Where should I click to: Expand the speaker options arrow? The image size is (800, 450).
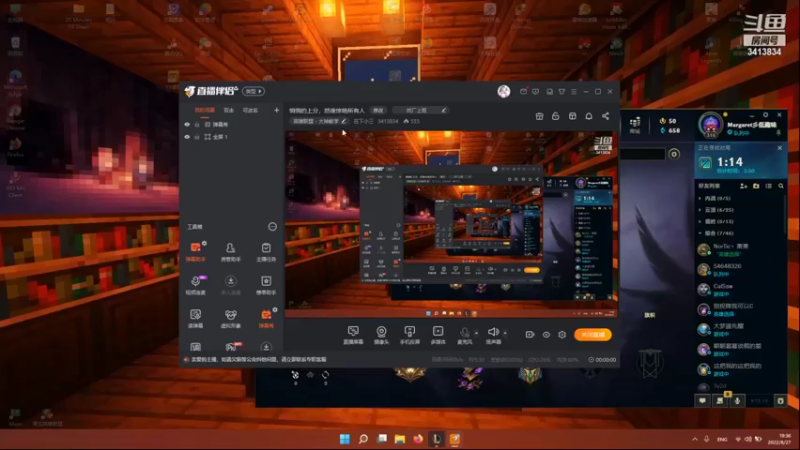(505, 333)
